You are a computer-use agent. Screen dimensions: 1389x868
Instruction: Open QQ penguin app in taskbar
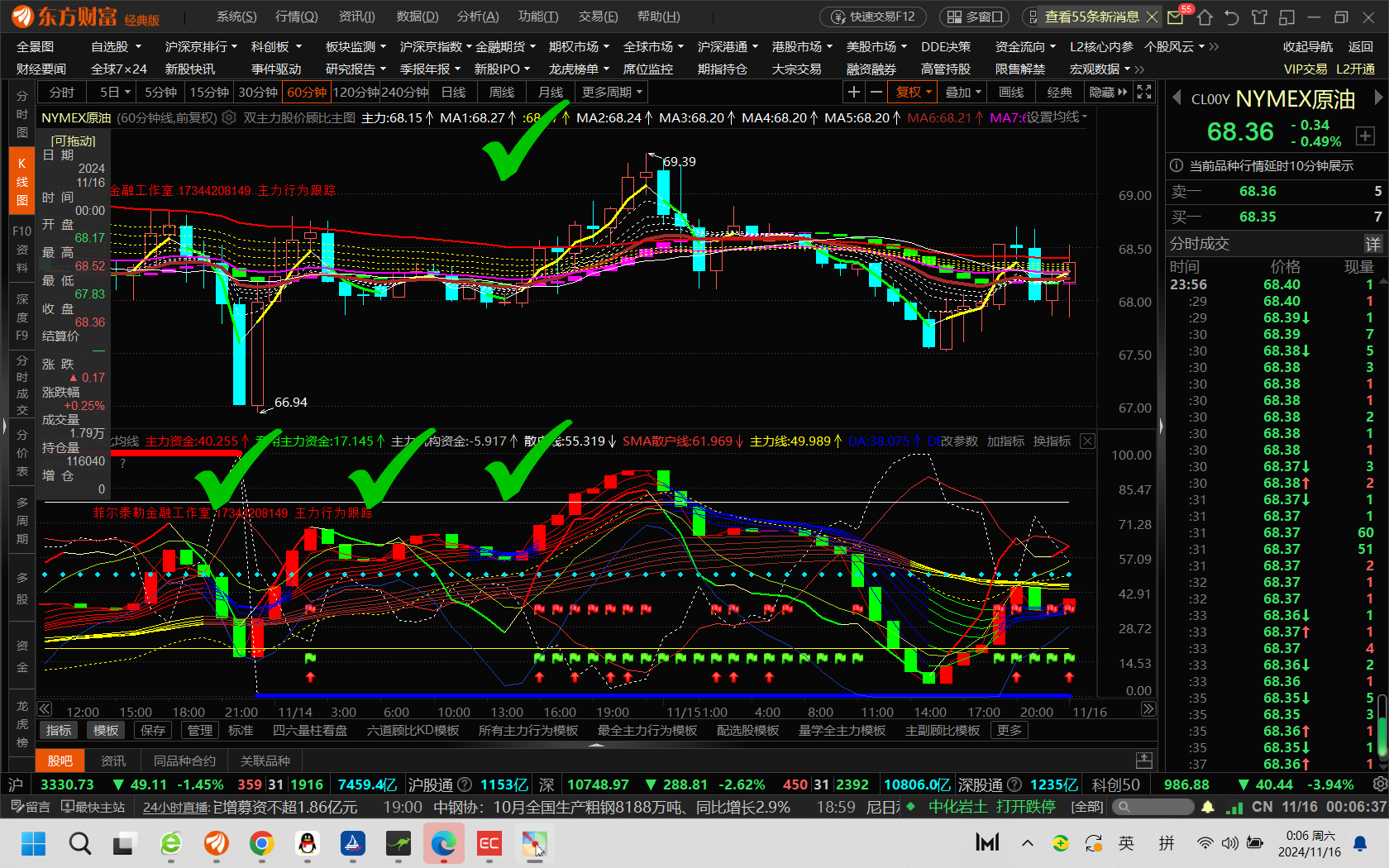pyautogui.click(x=307, y=843)
